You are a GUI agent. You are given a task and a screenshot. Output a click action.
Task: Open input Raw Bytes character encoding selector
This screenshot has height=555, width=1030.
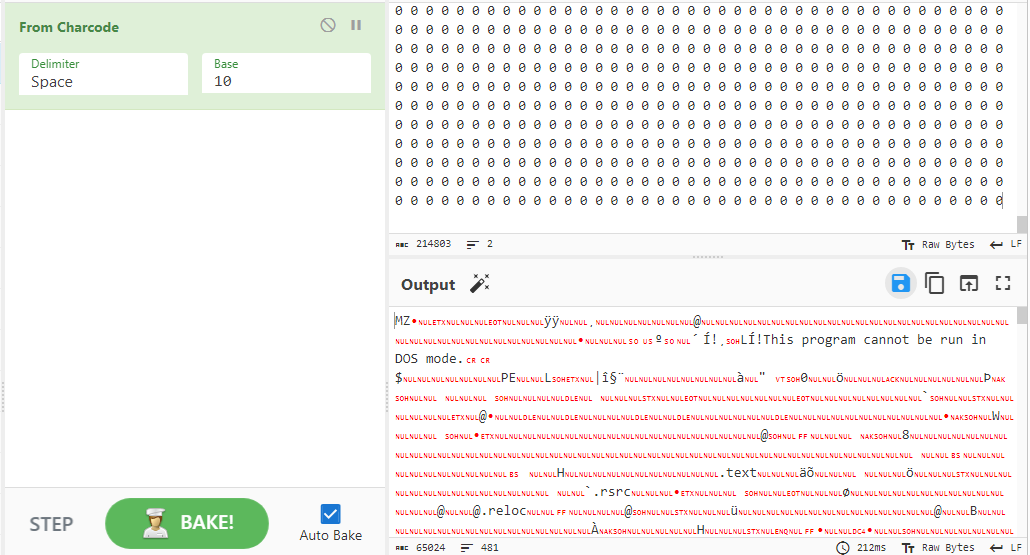(938, 244)
